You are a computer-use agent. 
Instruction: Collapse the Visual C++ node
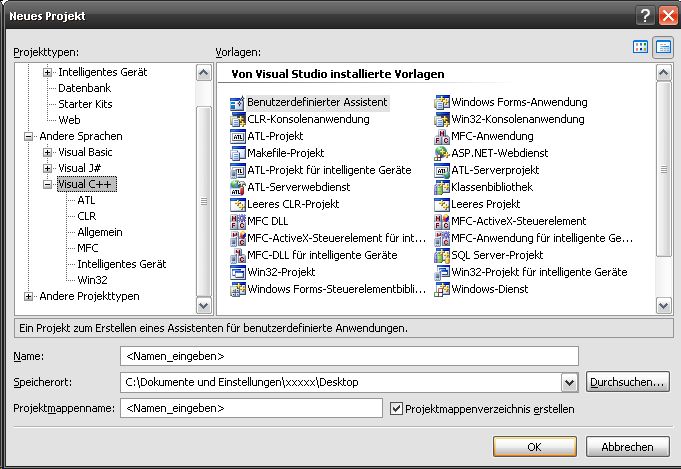47,185
